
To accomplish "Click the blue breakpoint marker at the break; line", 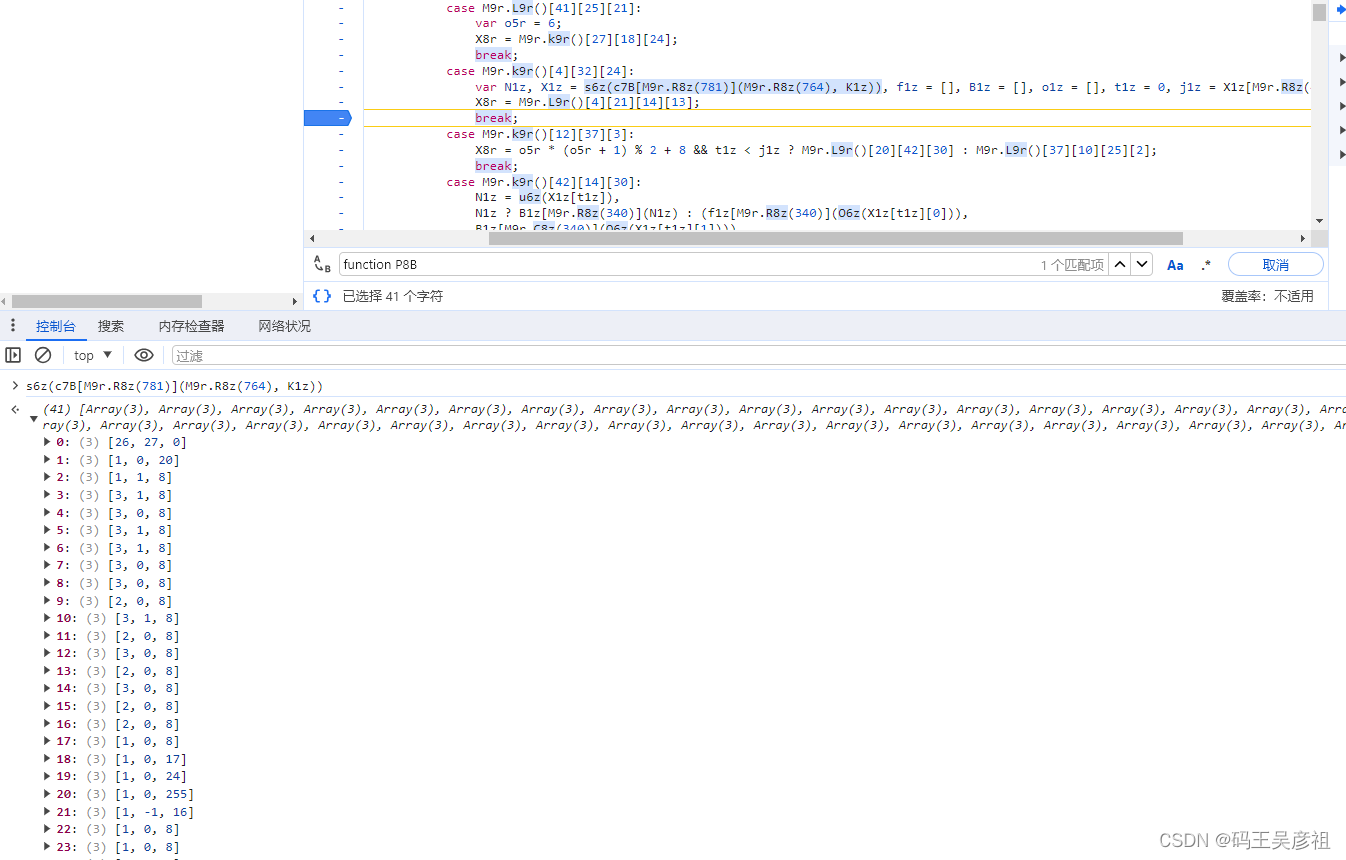I will (x=328, y=118).
